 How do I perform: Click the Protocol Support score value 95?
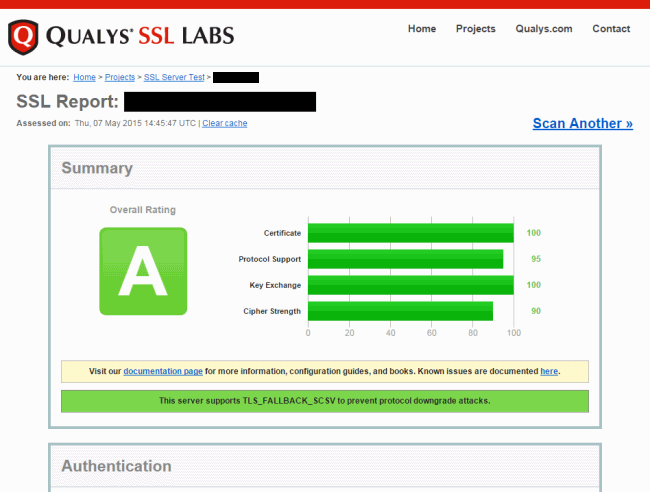coord(536,259)
